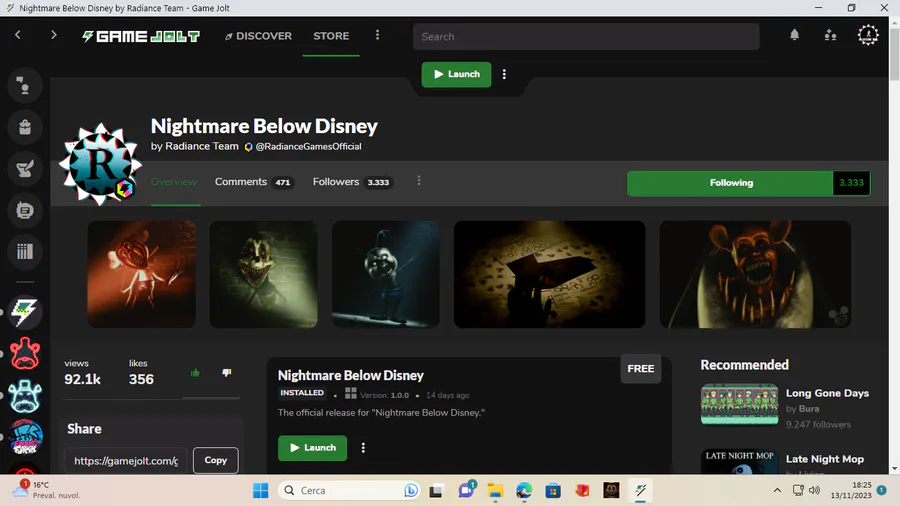900x506 pixels.
Task: Open the taskbar Cerca search box
Action: pyautogui.click(x=349, y=491)
